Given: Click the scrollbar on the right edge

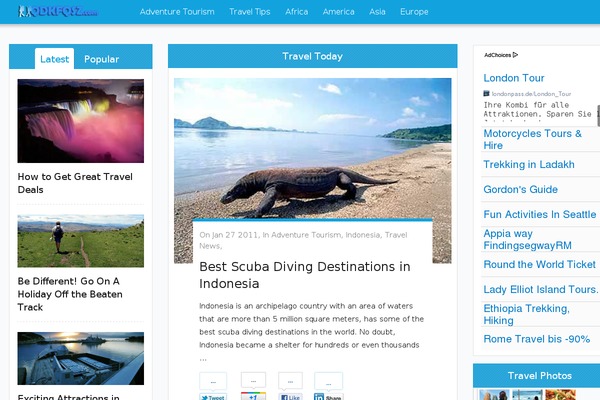Looking at the screenshot, I should pos(598,116).
